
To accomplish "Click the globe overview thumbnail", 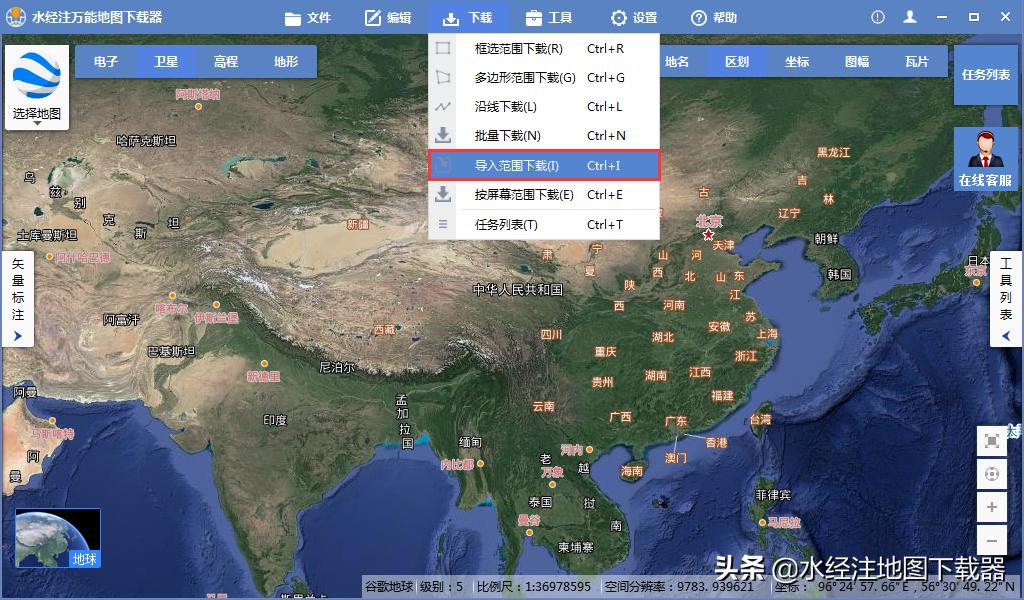I will point(58,538).
